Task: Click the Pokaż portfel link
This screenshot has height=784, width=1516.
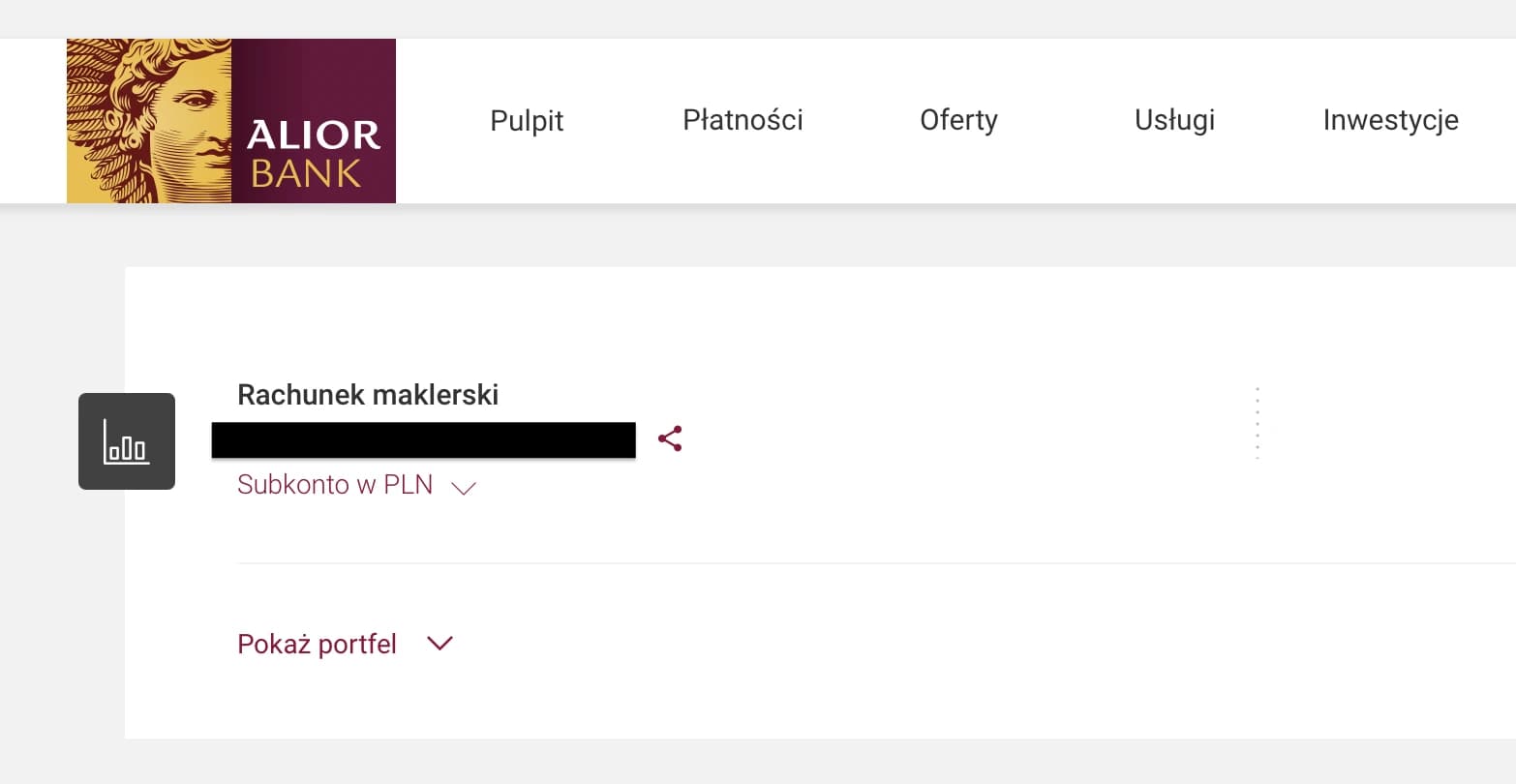Action: [x=318, y=644]
